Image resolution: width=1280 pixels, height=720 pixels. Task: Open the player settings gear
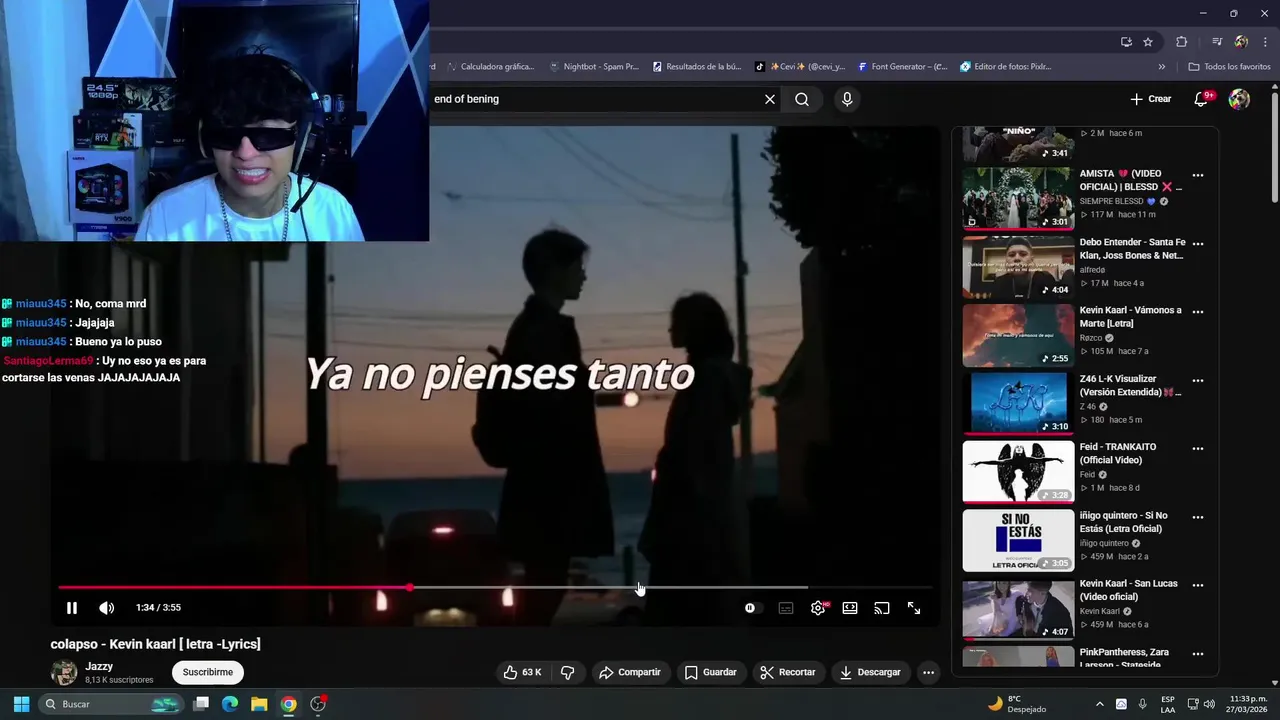818,608
